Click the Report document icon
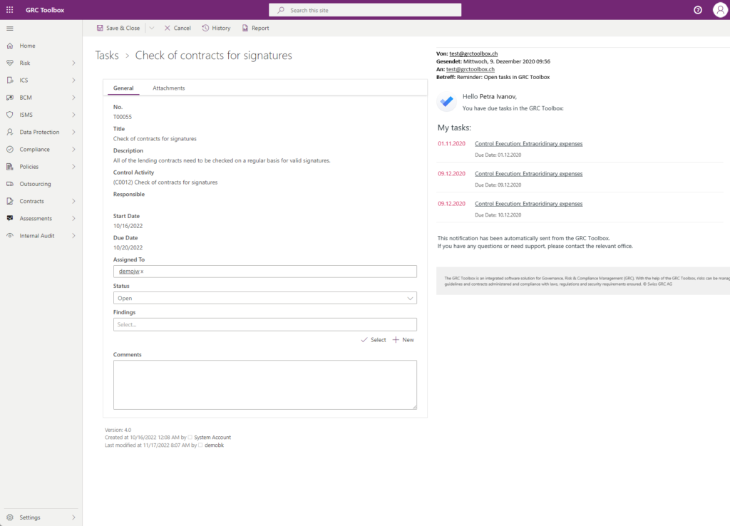Viewport: 730px width, 526px height. (x=245, y=28)
